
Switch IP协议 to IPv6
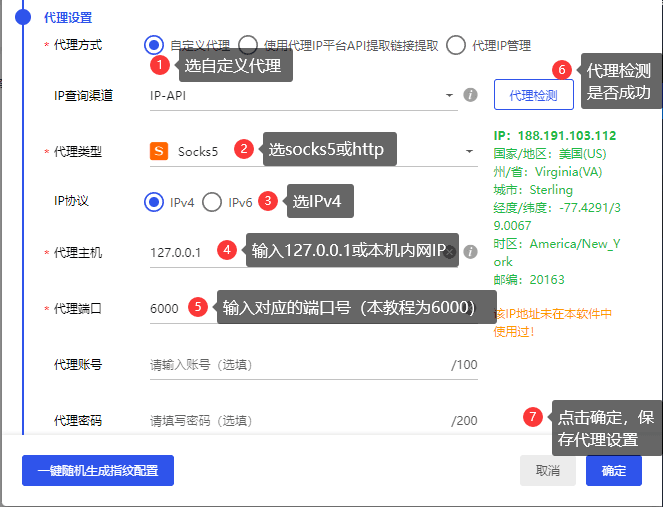212,202
